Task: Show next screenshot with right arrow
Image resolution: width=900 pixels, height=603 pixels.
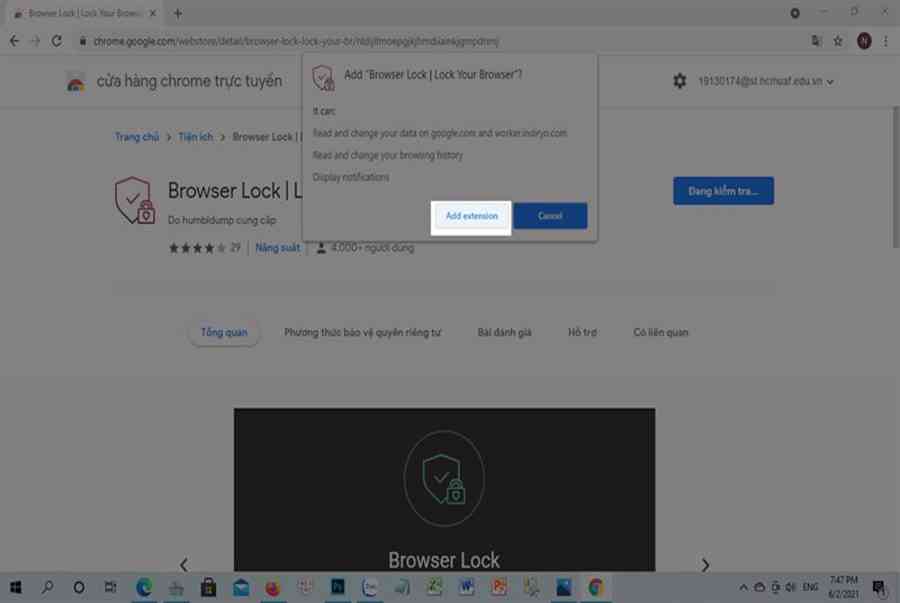Action: 705,565
